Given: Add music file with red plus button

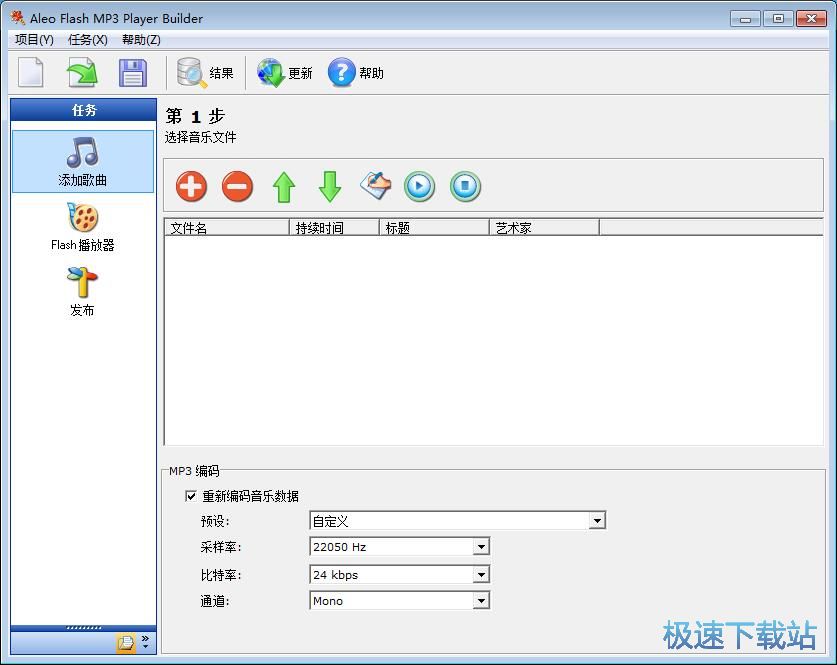Looking at the screenshot, I should coord(191,187).
